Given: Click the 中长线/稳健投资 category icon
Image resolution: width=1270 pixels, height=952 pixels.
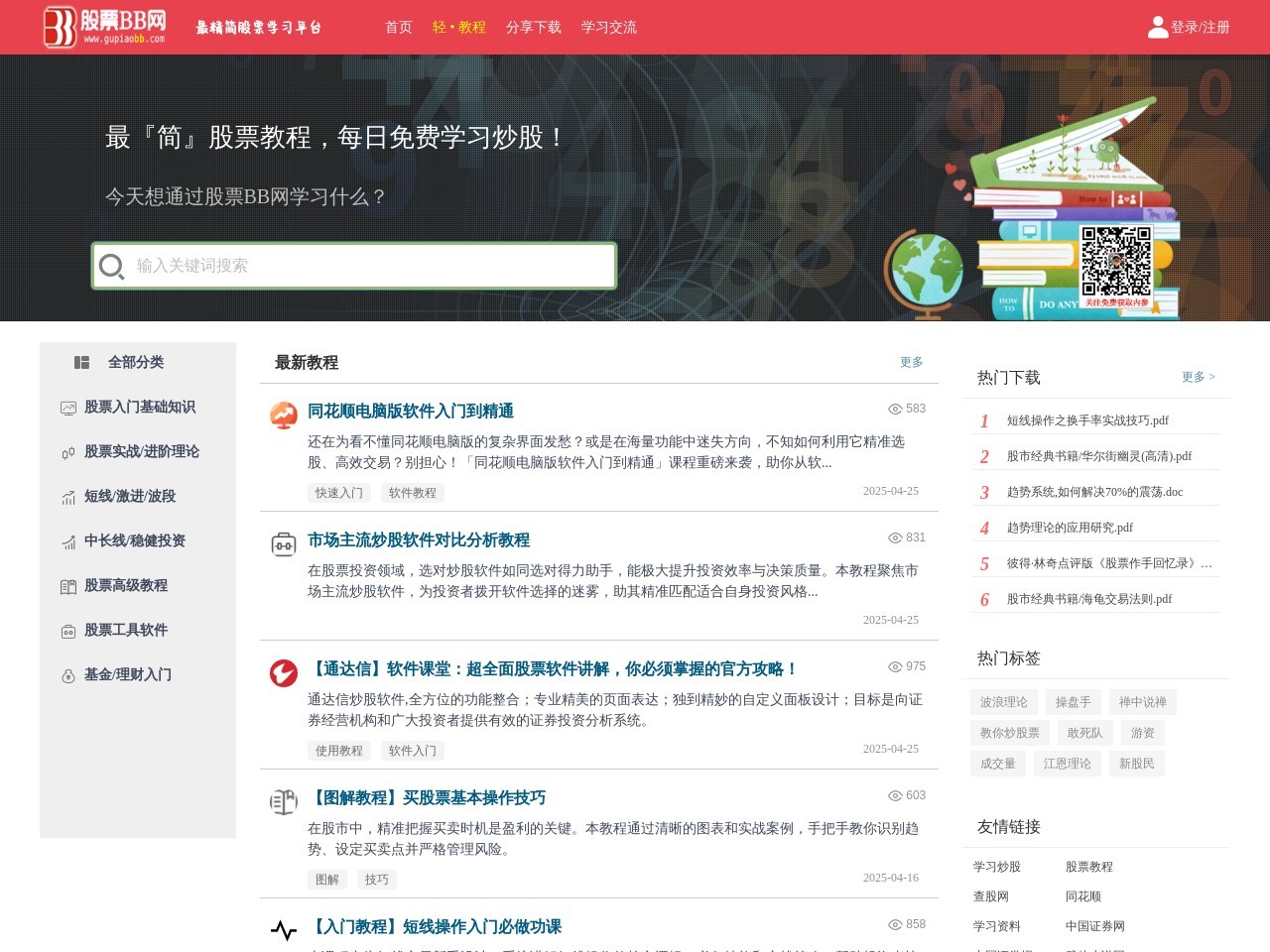Looking at the screenshot, I should pos(67,540).
